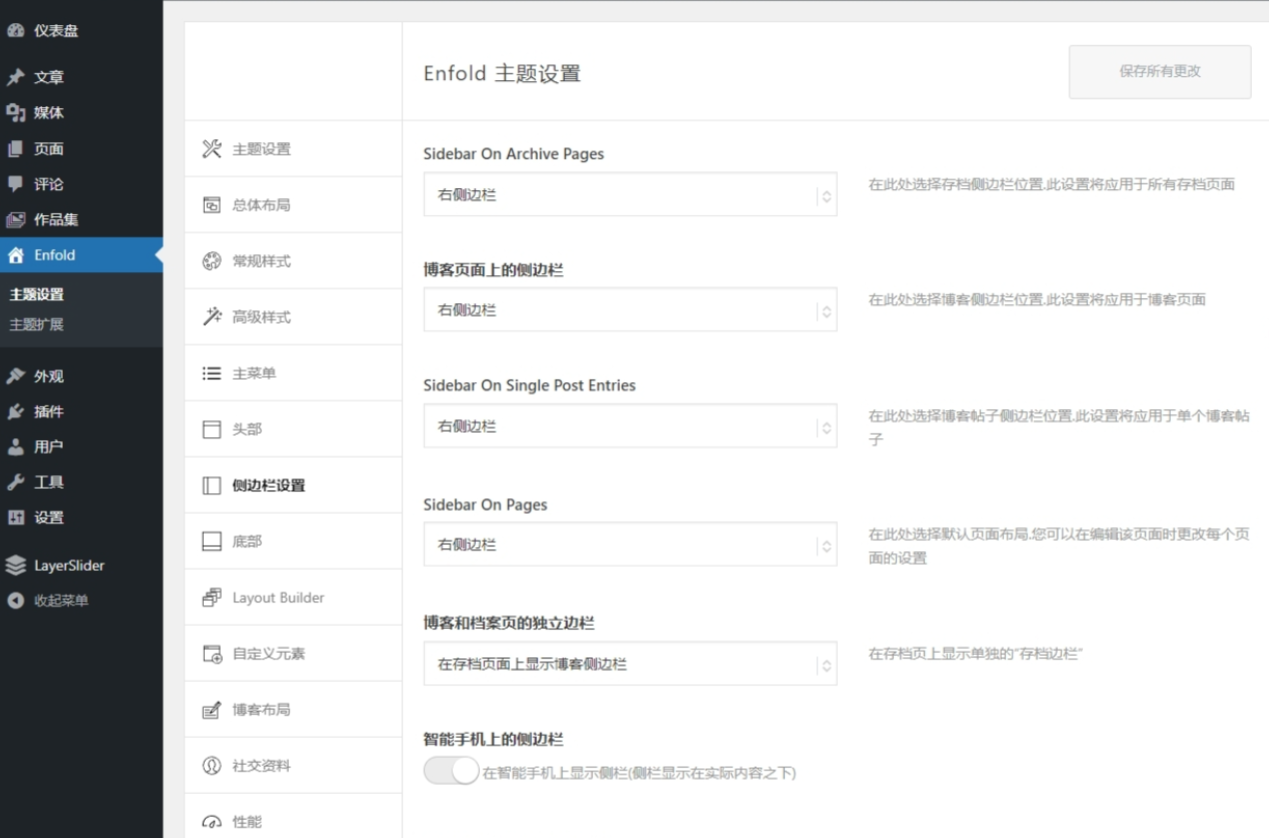The image size is (1269, 838).
Task: Click the 主菜单 list icon
Action: pos(212,373)
